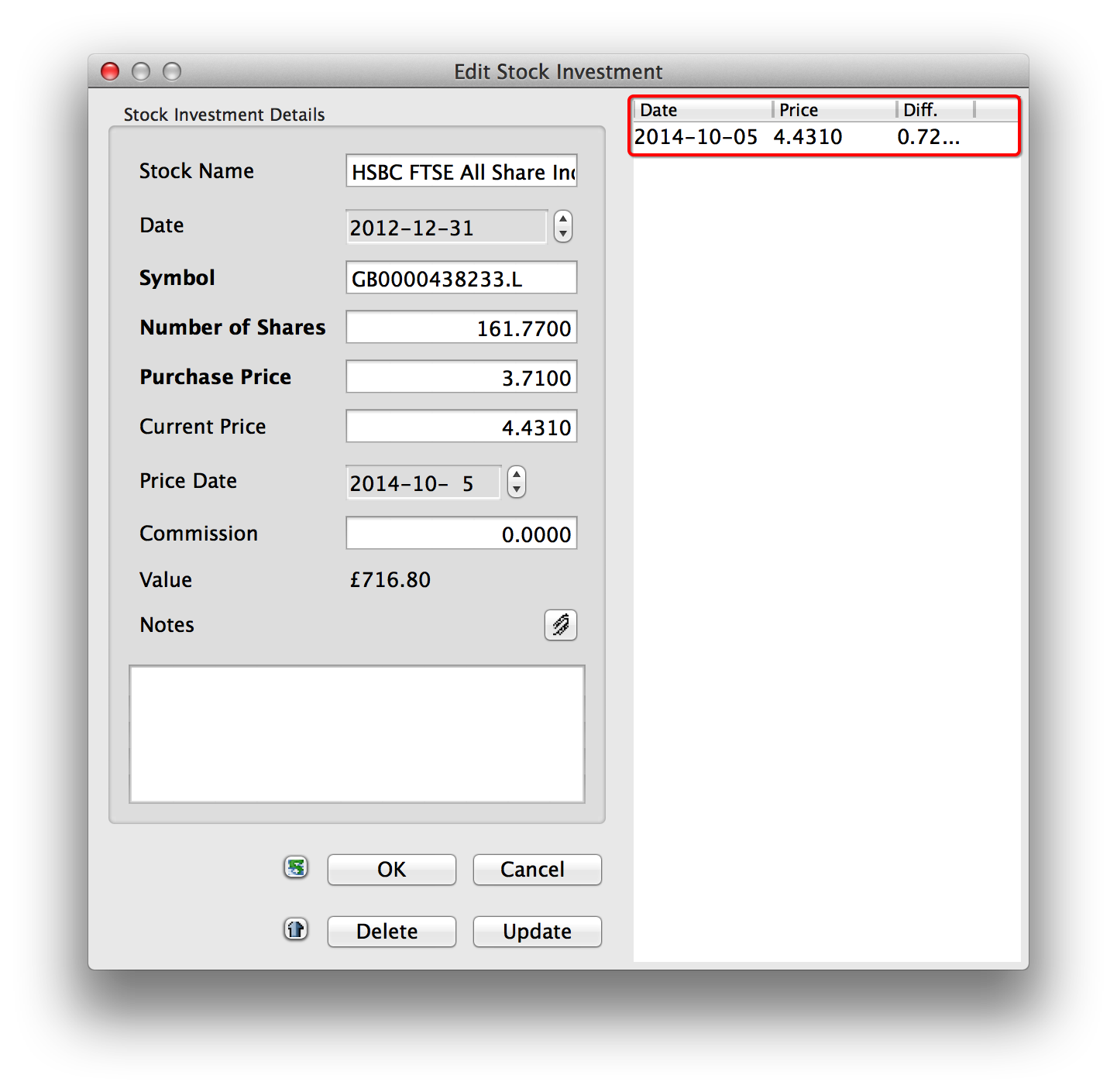Click the Current Price field
Screen dimensions: 1117x1092
click(461, 427)
